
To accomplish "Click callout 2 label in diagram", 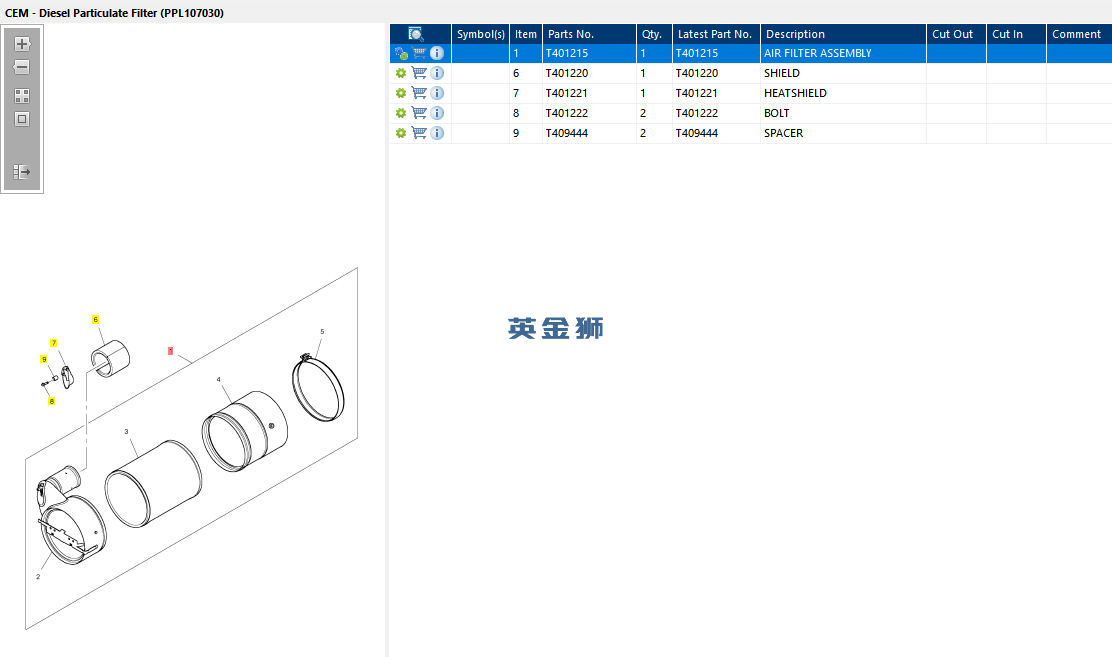I will (x=38, y=577).
